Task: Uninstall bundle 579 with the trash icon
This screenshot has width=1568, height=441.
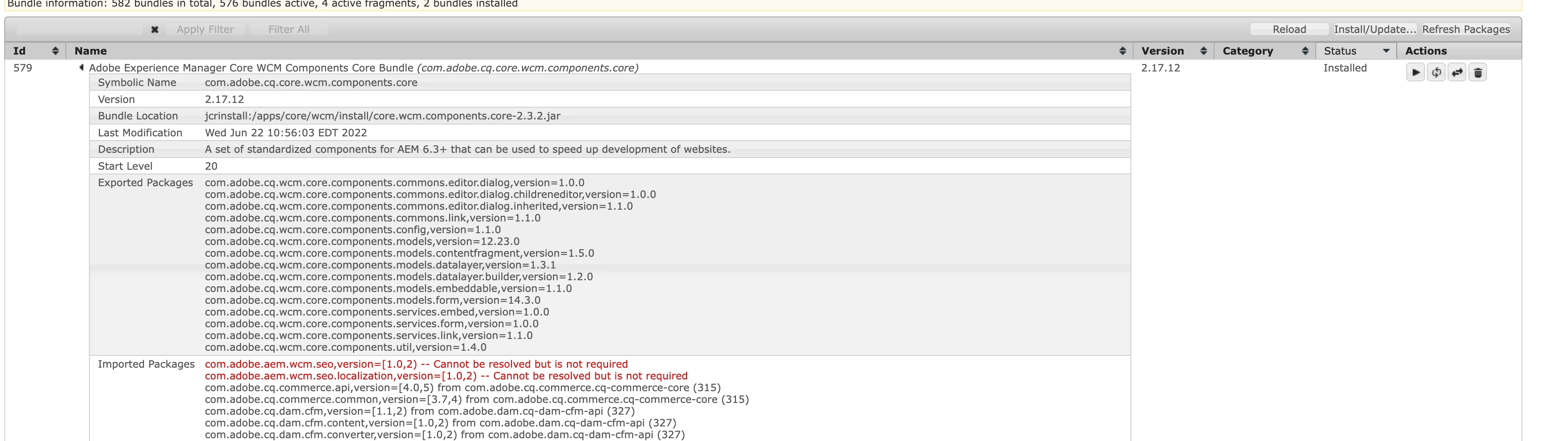Action: (1477, 72)
